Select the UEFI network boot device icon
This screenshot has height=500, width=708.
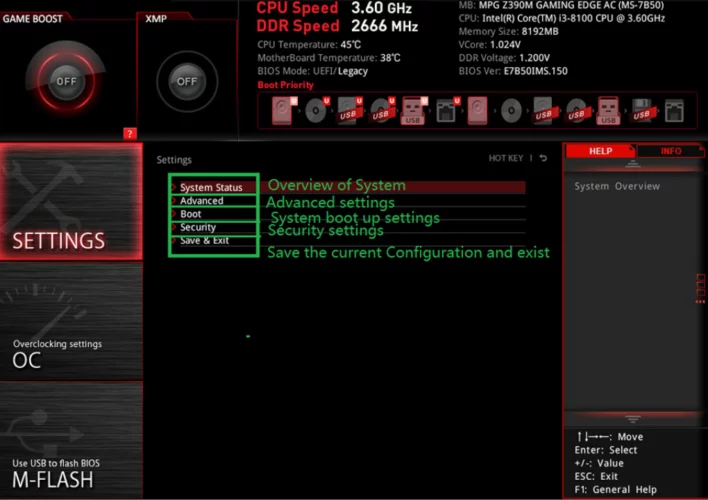pyautogui.click(x=447, y=110)
